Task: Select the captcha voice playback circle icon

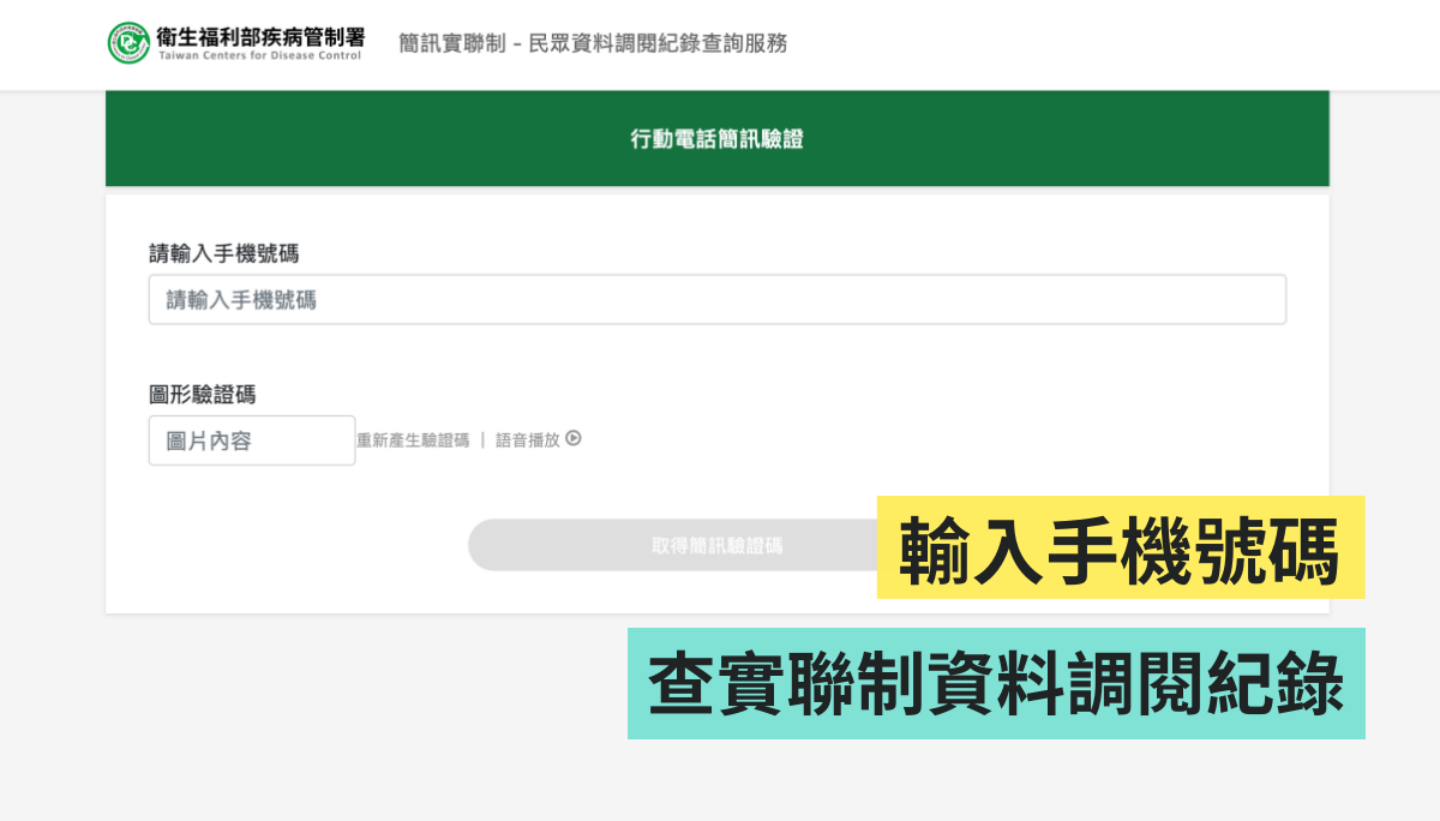Action: pyautogui.click(x=573, y=439)
